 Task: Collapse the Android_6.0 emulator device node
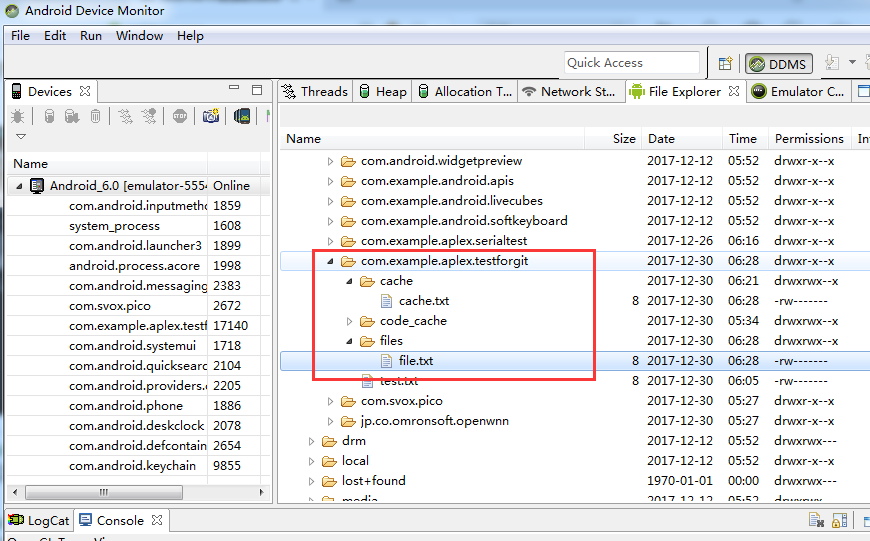click(x=19, y=186)
